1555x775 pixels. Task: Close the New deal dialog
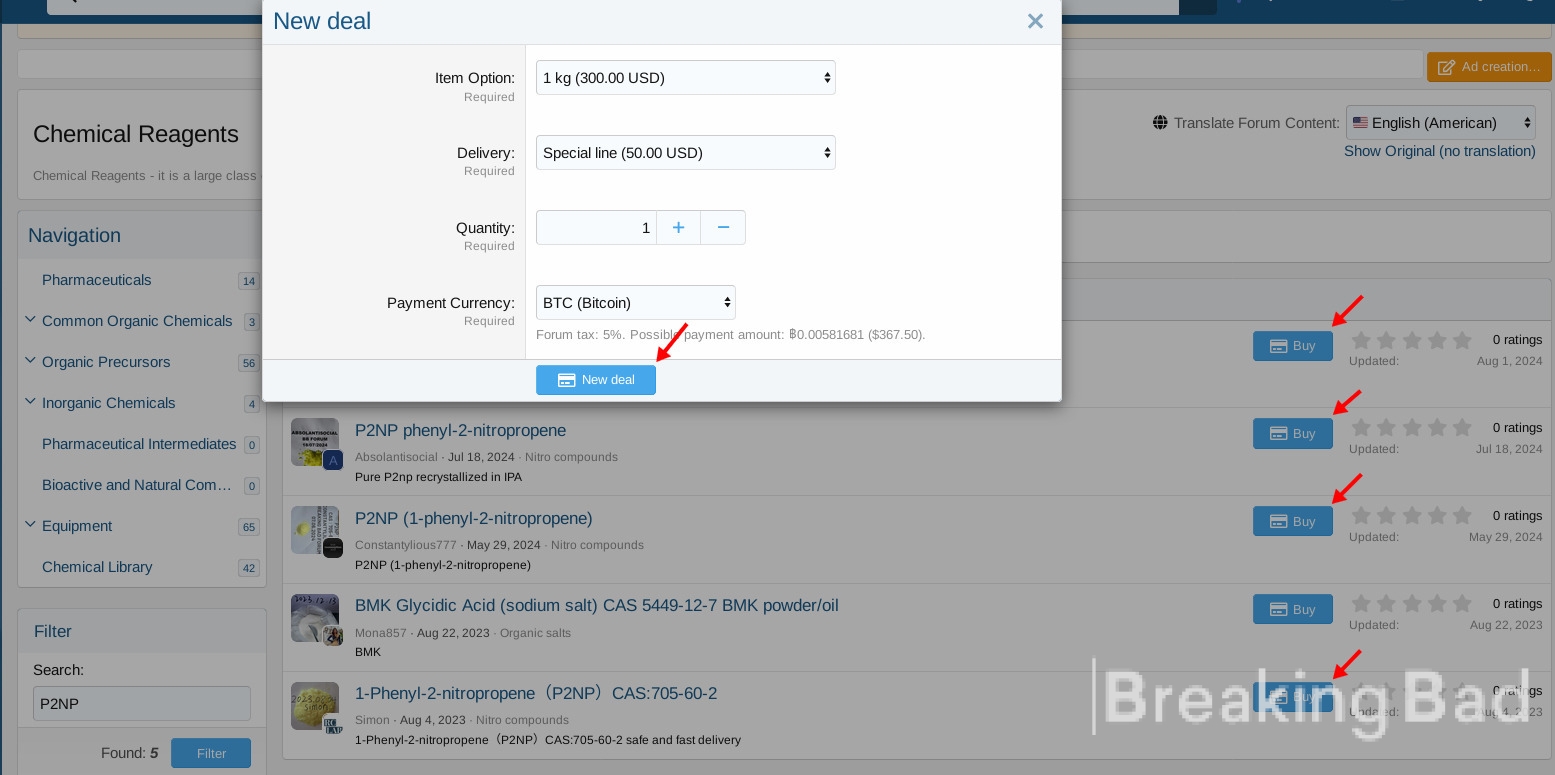pos(1035,21)
